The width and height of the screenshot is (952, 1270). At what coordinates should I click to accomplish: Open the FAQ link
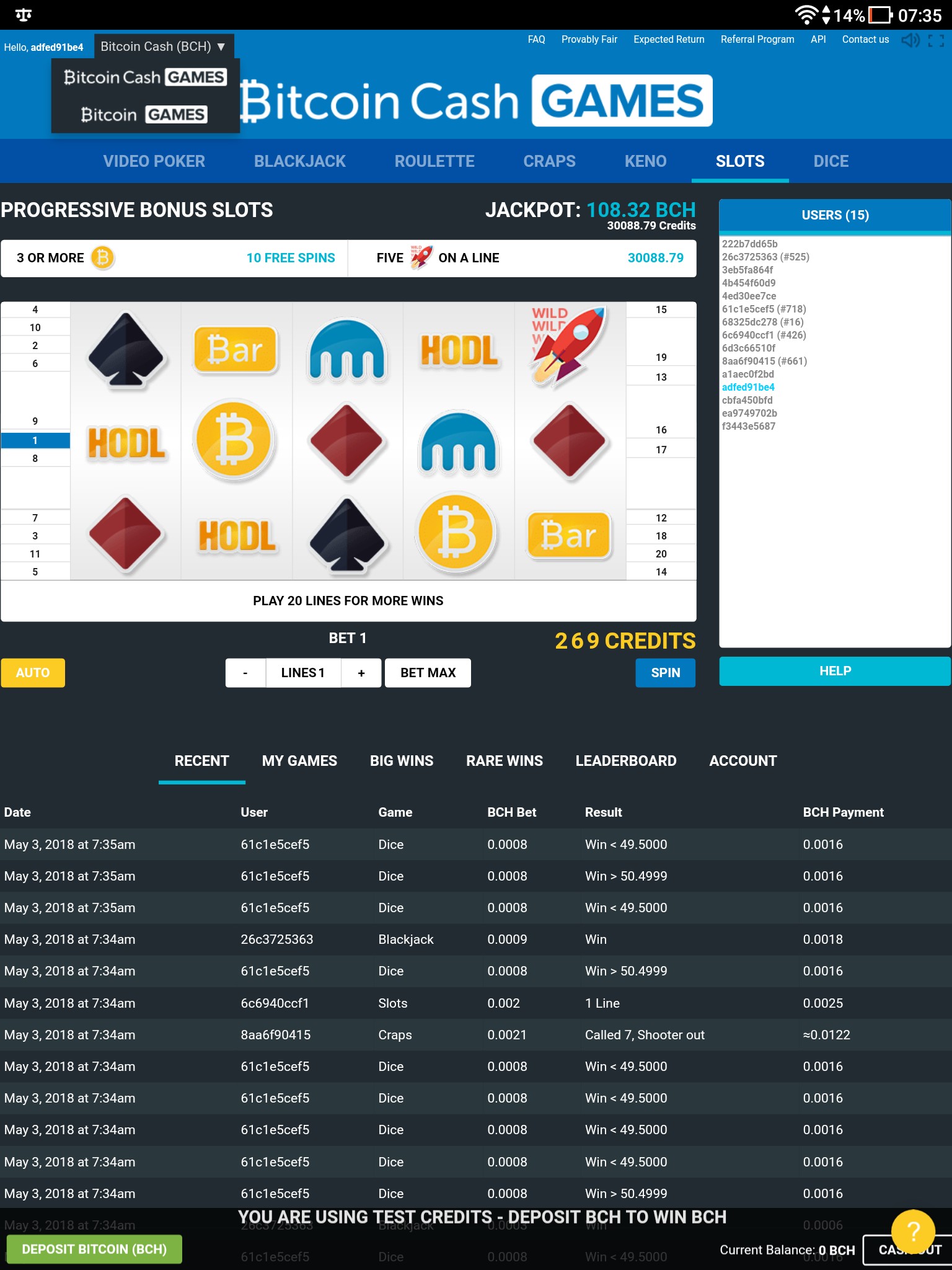pyautogui.click(x=537, y=39)
